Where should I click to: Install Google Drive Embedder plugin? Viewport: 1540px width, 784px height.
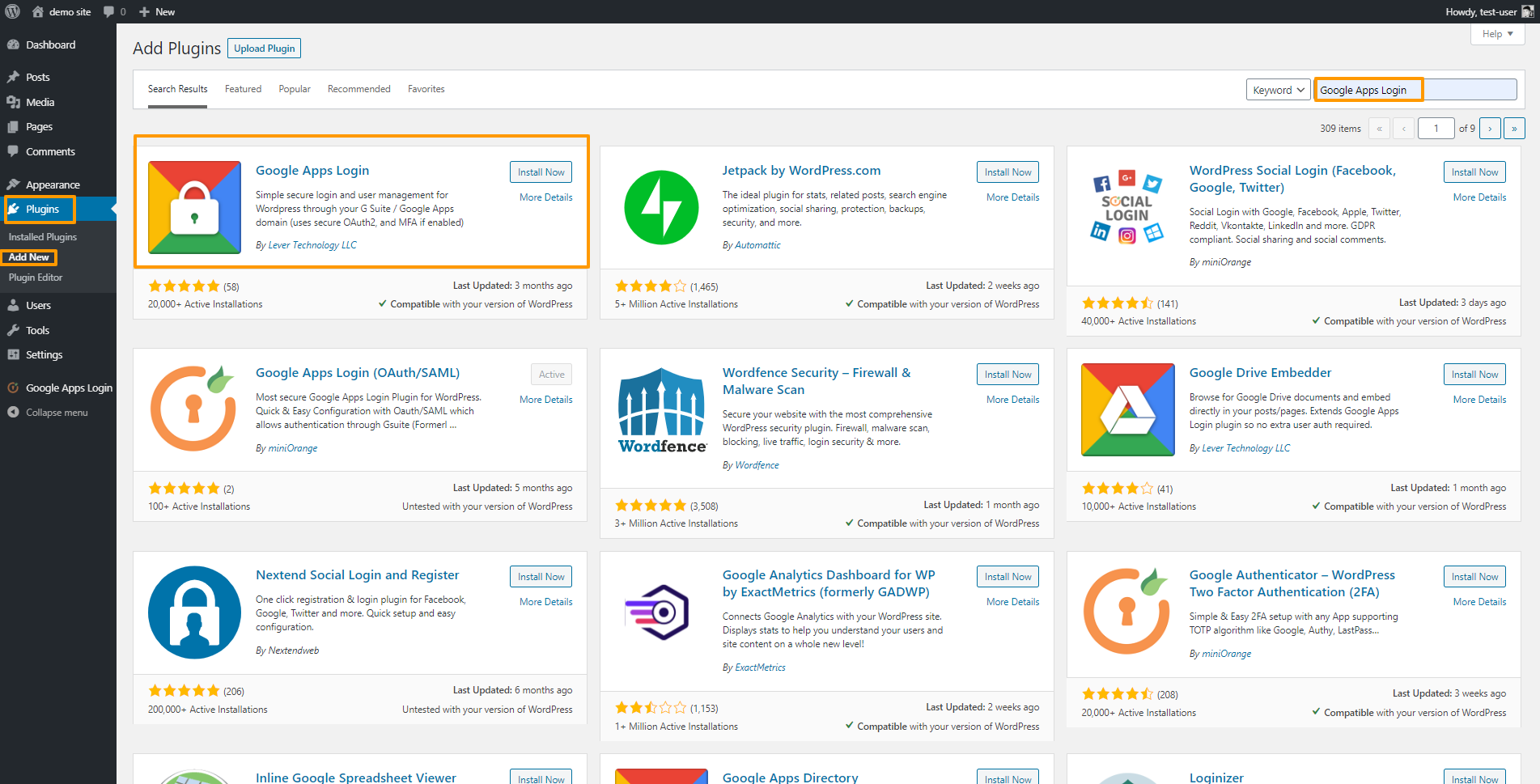click(x=1474, y=375)
